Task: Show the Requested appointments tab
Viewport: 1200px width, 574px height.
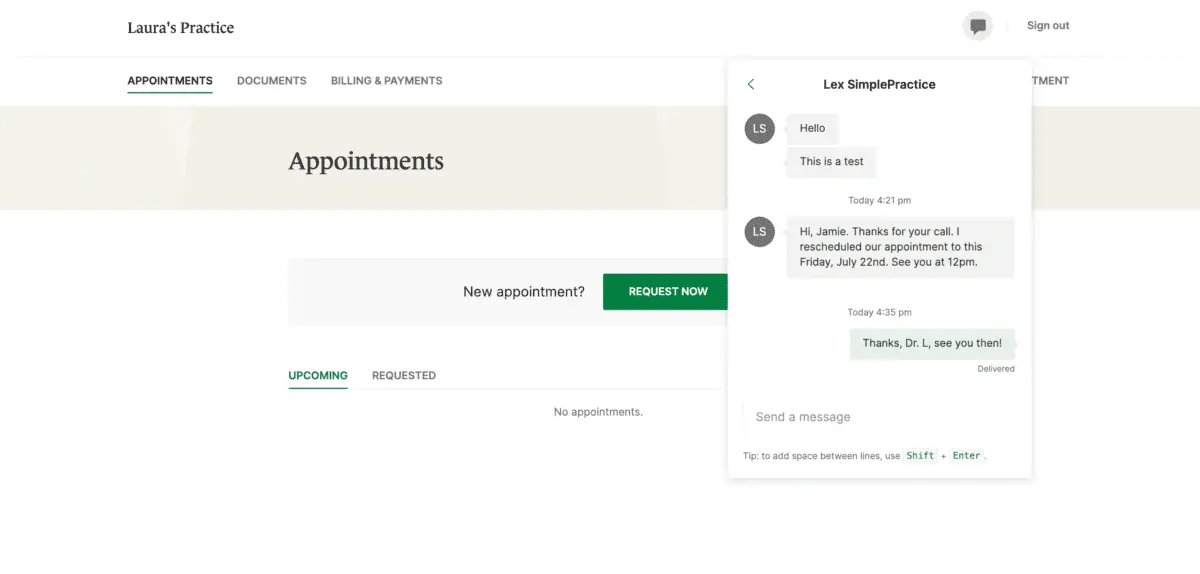Action: (404, 376)
